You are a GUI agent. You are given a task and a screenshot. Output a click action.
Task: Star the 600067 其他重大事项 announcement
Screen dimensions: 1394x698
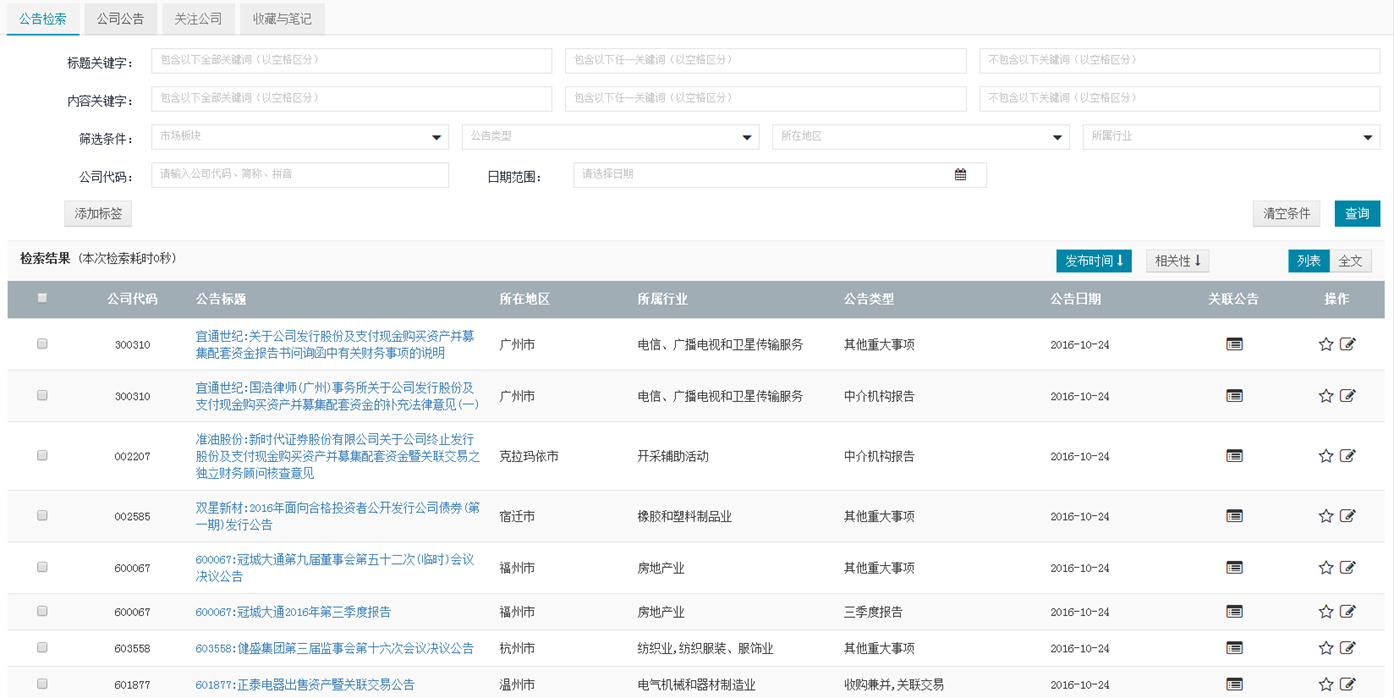pos(1326,568)
